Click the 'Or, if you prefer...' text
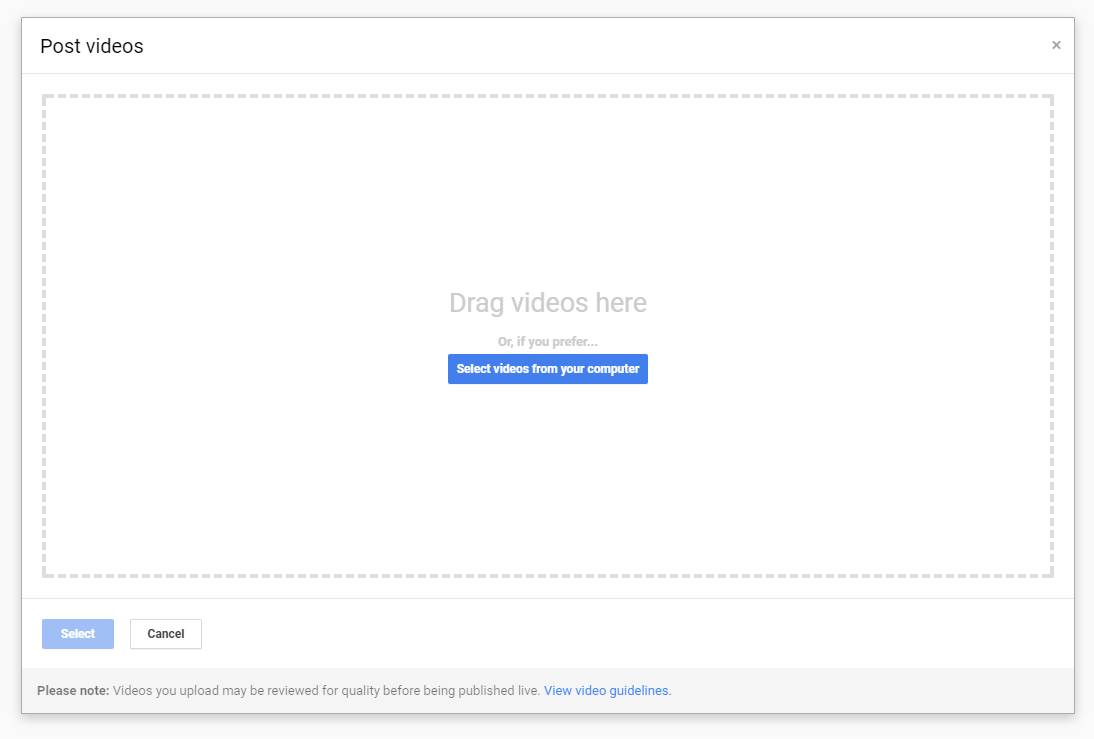The image size is (1094, 739). click(547, 342)
